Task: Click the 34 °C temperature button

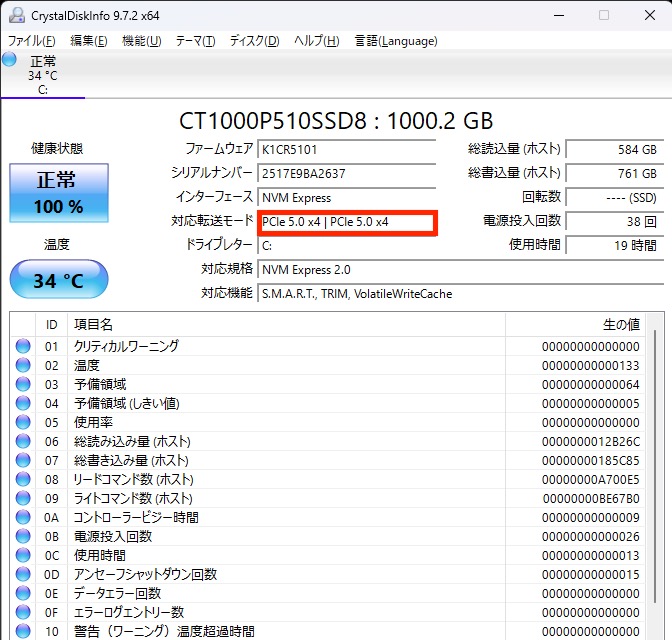Action: click(59, 280)
